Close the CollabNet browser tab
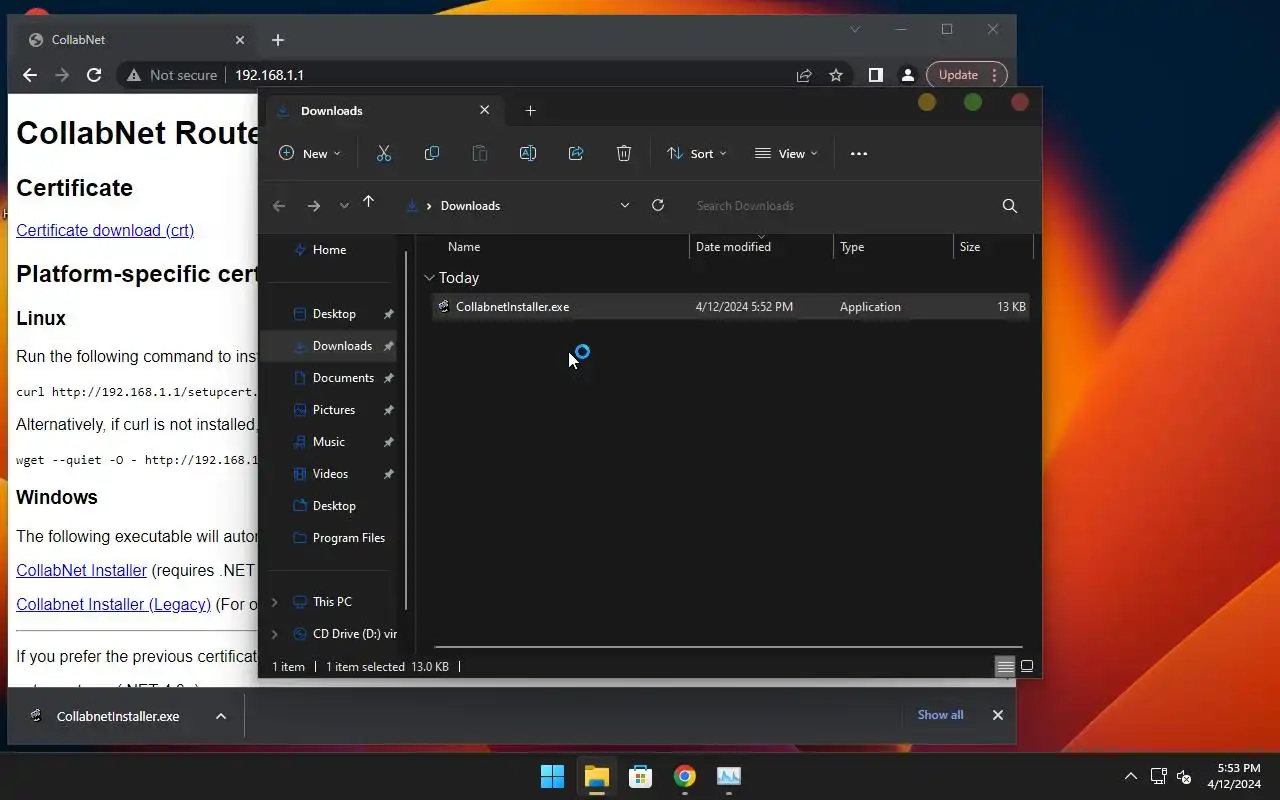The width and height of the screenshot is (1280, 800). (240, 40)
